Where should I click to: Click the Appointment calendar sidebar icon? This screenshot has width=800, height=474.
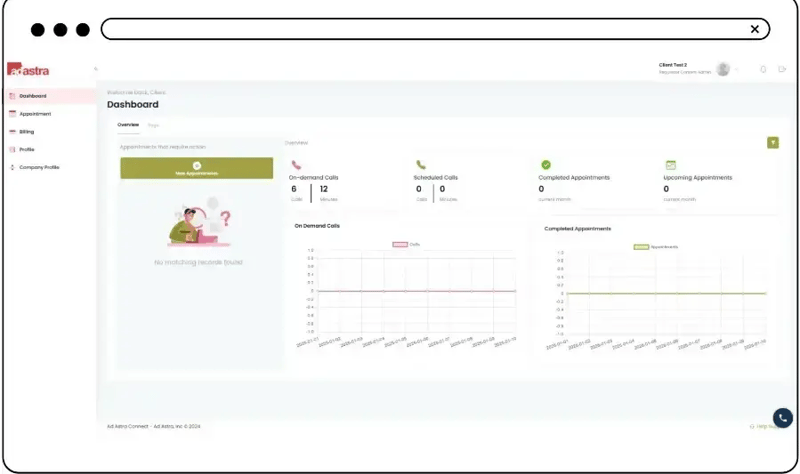12,114
